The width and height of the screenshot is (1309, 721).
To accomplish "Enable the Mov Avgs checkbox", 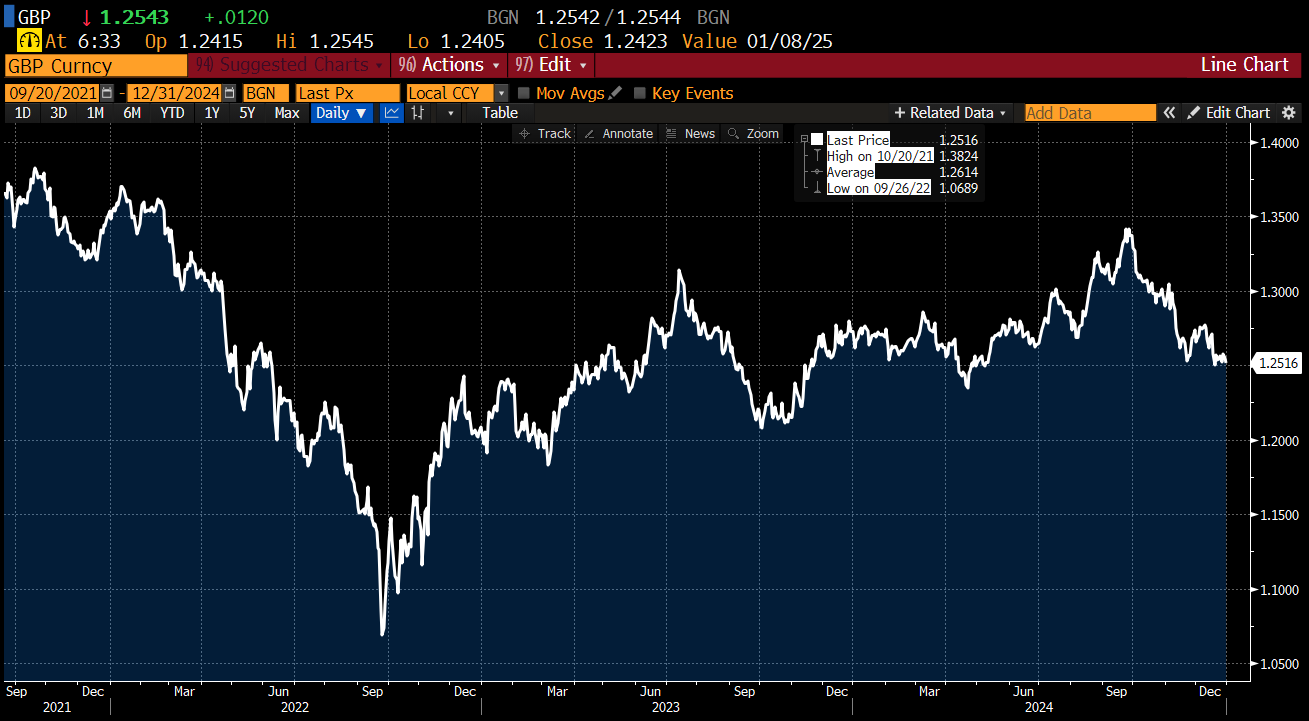I will pos(524,93).
